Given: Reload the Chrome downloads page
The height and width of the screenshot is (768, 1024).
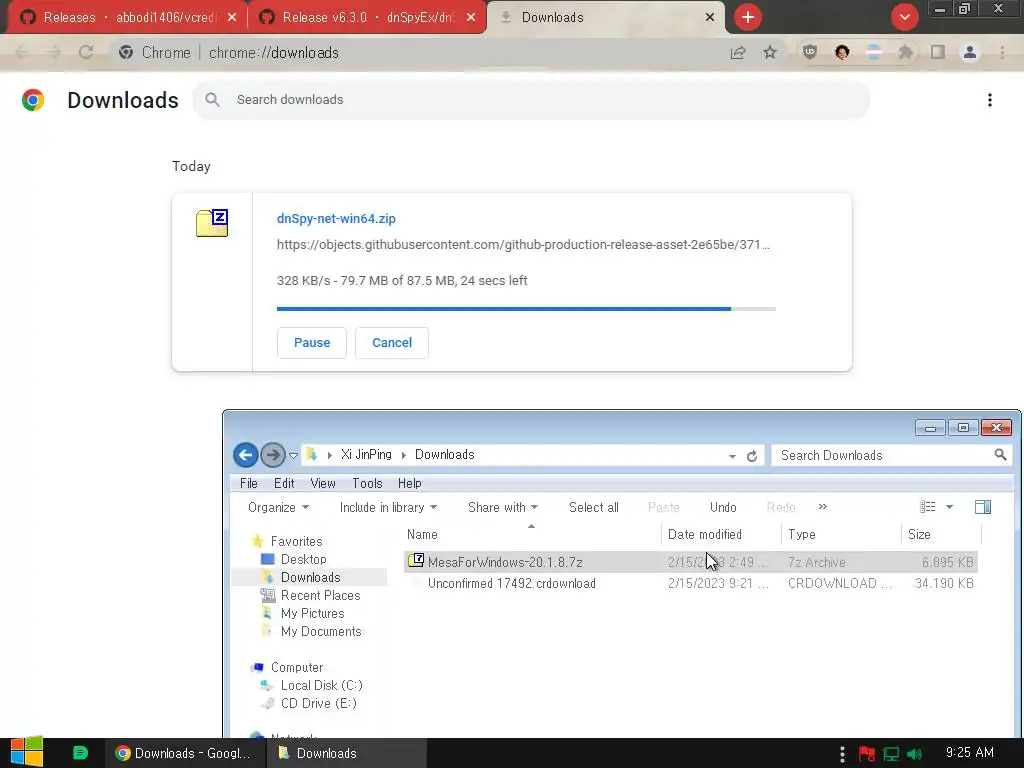Looking at the screenshot, I should tap(86, 53).
